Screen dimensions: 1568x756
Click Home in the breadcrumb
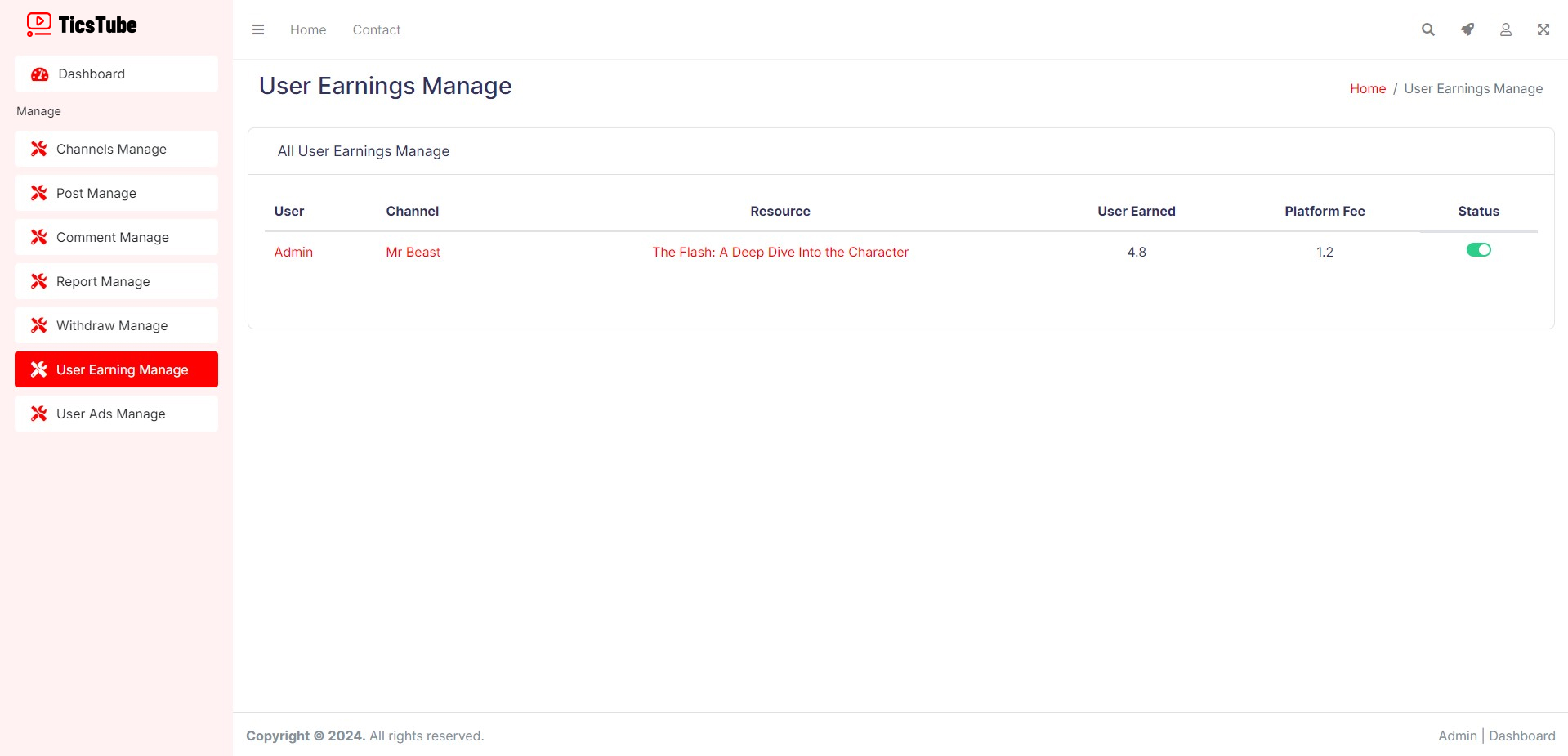[1367, 88]
